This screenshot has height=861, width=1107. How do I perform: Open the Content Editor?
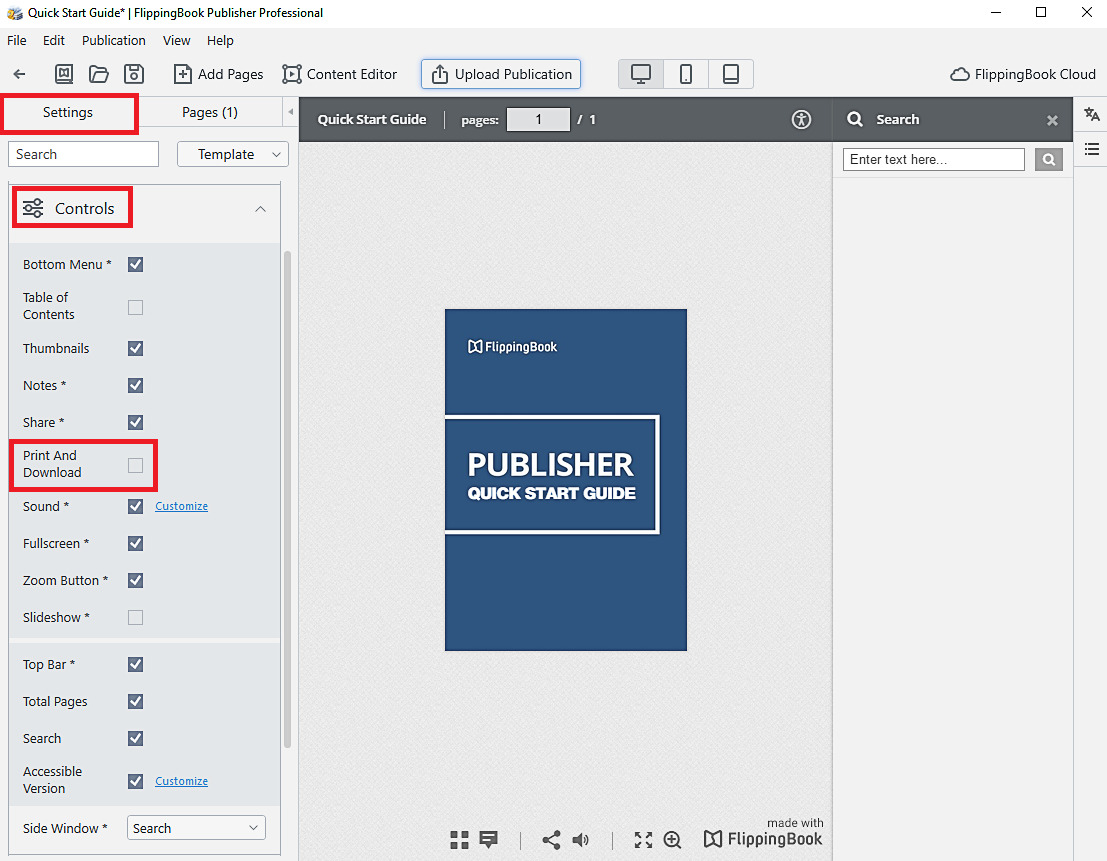pyautogui.click(x=340, y=74)
